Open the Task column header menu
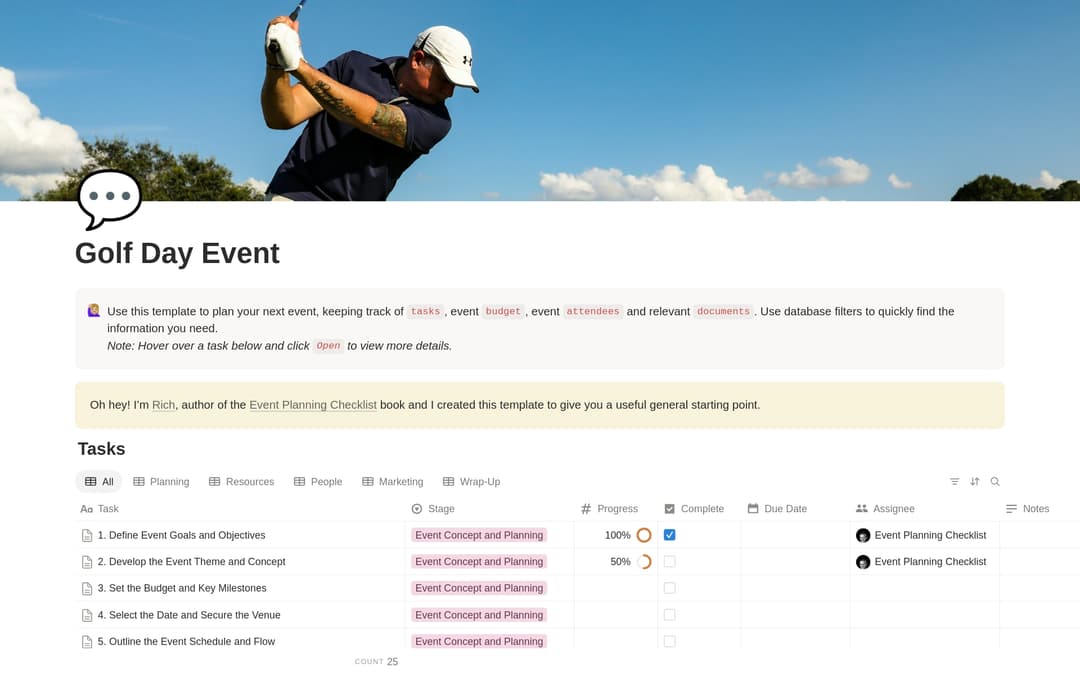Screen dimensions: 1080x674 [240, 509]
